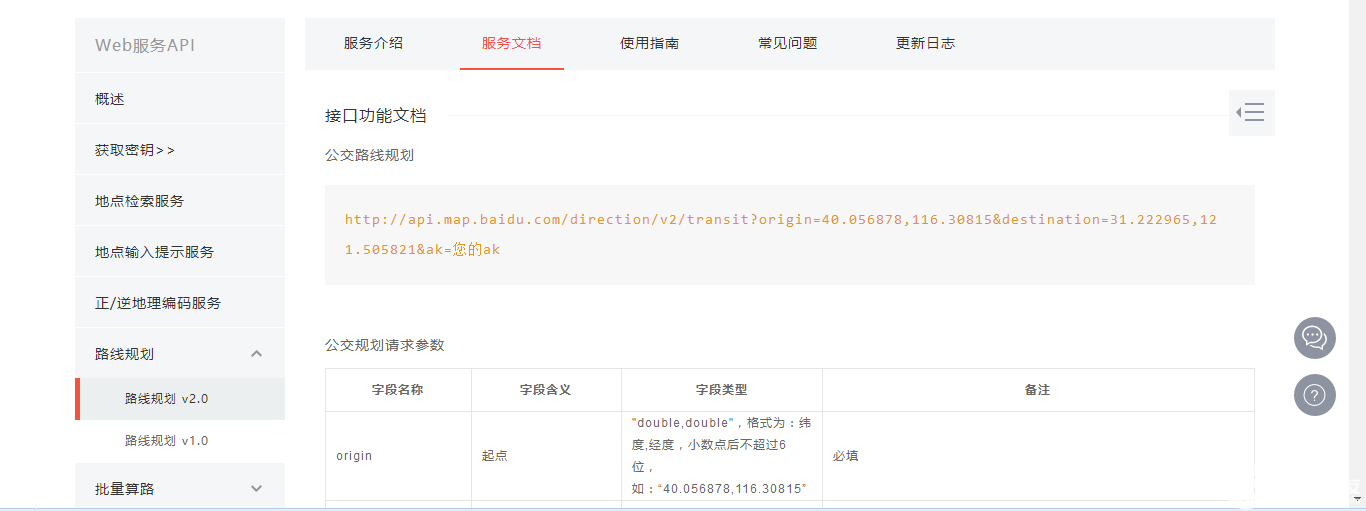Click the 获取密钥>> sidebar link

[x=180, y=150]
